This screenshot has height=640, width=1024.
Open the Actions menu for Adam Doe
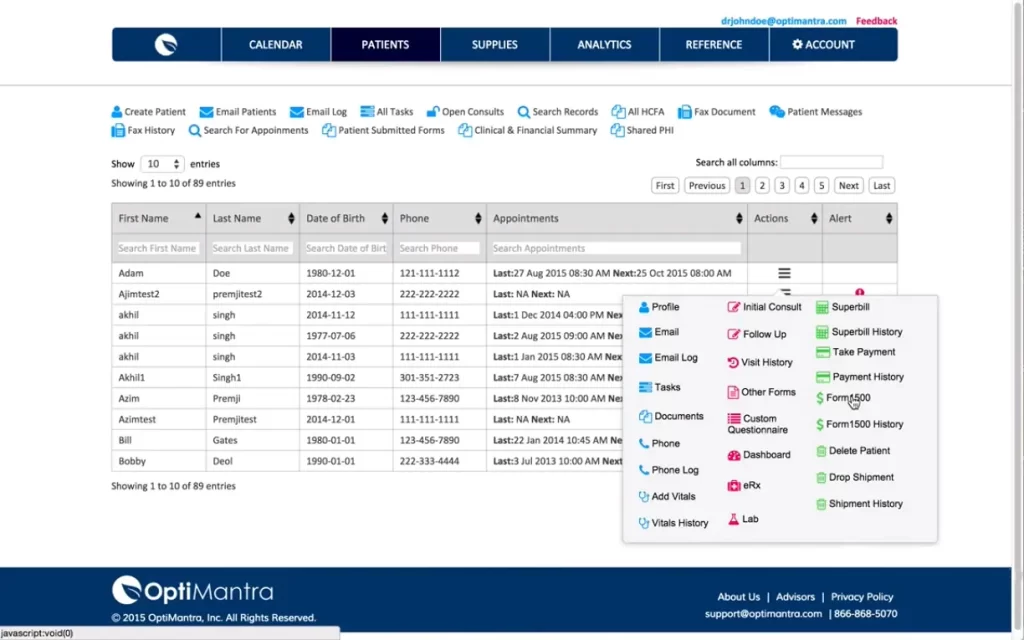click(x=784, y=272)
